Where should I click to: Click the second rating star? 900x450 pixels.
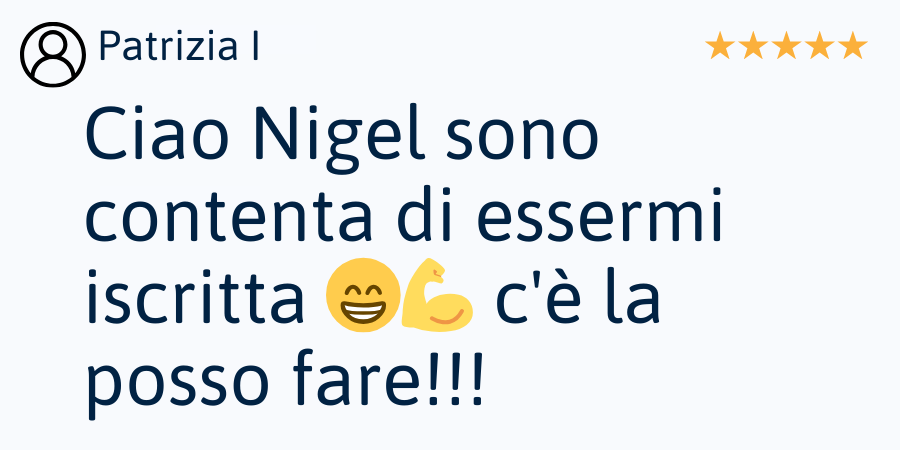(x=752, y=46)
